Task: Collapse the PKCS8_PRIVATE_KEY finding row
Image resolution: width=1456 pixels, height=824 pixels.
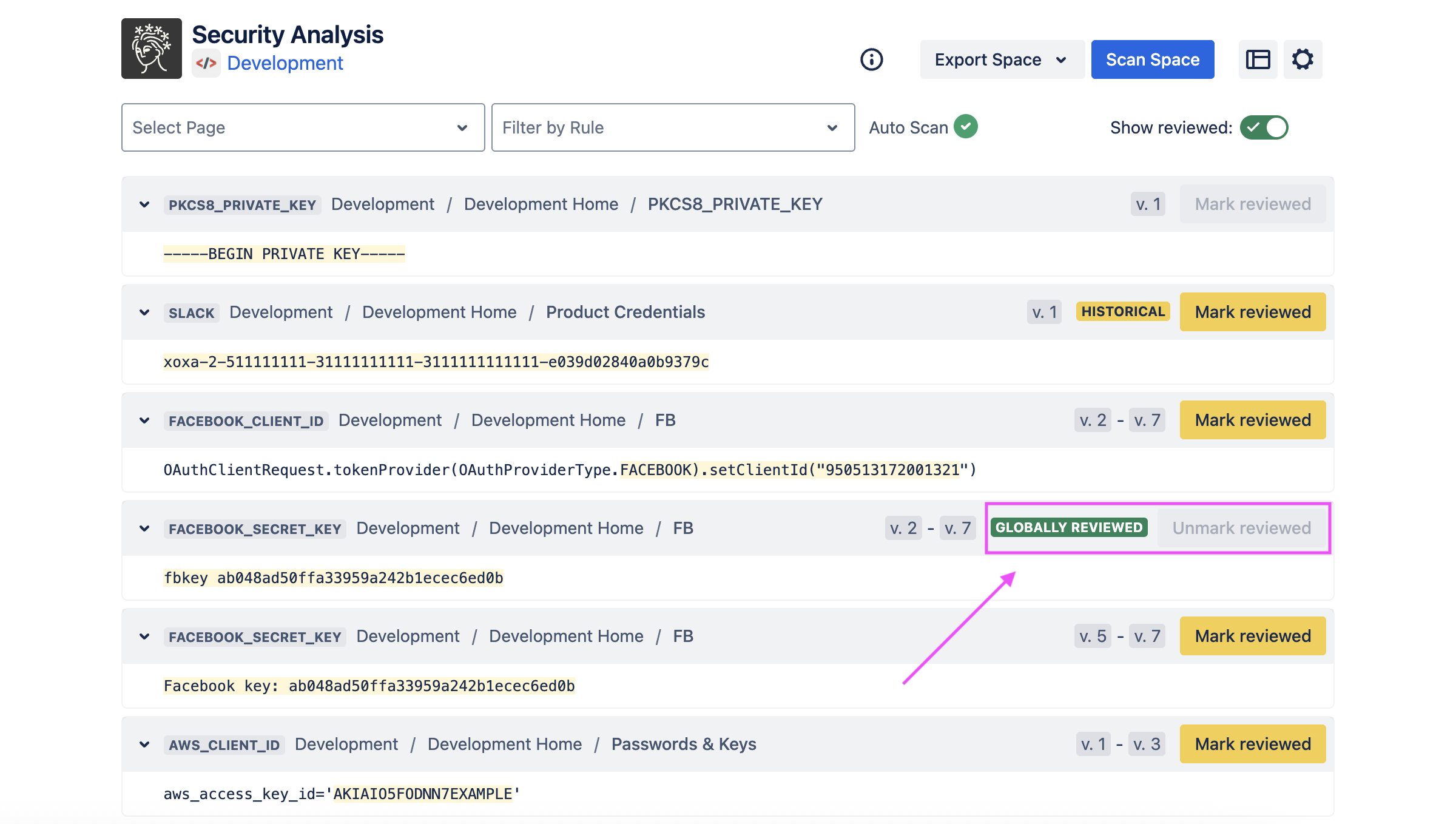Action: click(x=144, y=204)
